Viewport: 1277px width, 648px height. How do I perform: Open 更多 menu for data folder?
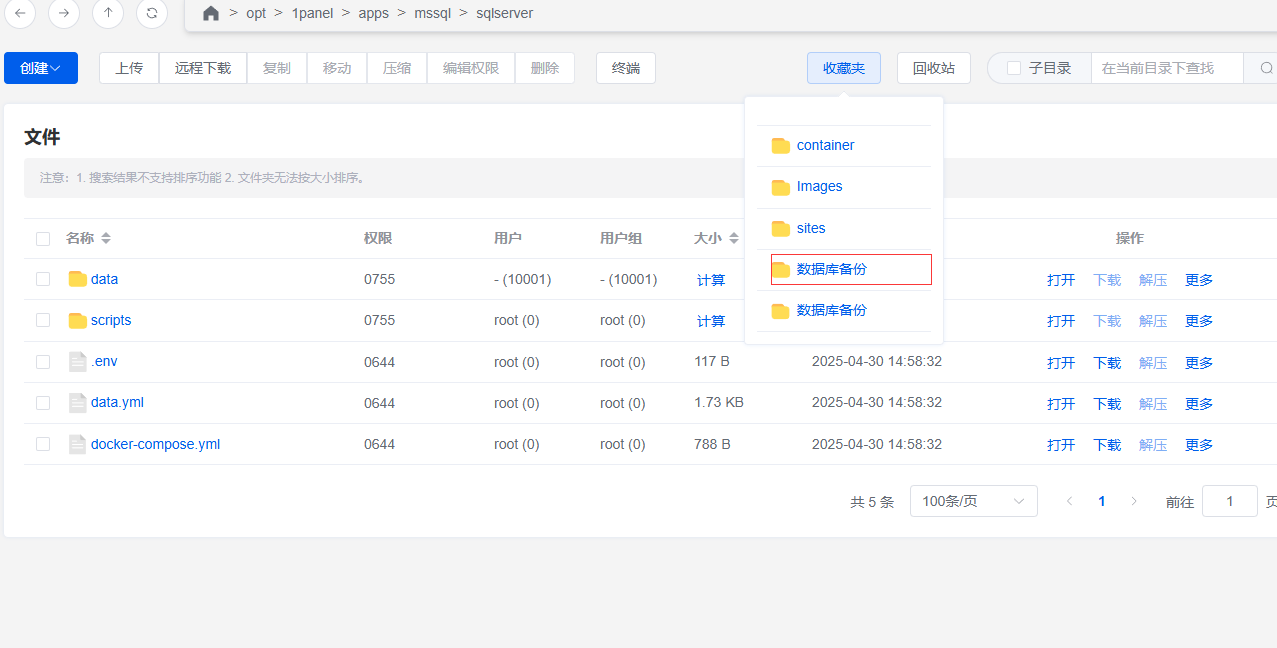pyautogui.click(x=1199, y=280)
